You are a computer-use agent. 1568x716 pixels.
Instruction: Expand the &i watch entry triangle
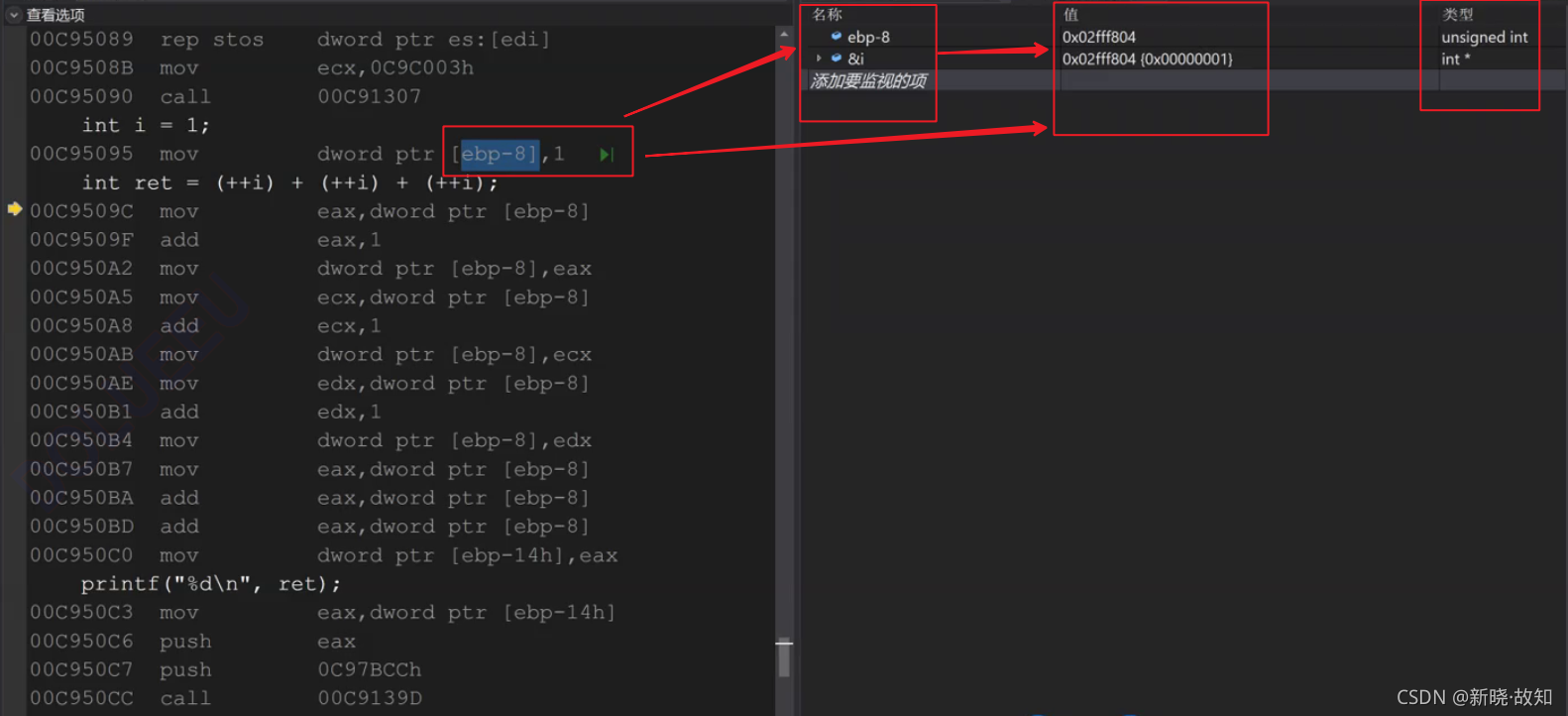click(x=819, y=59)
